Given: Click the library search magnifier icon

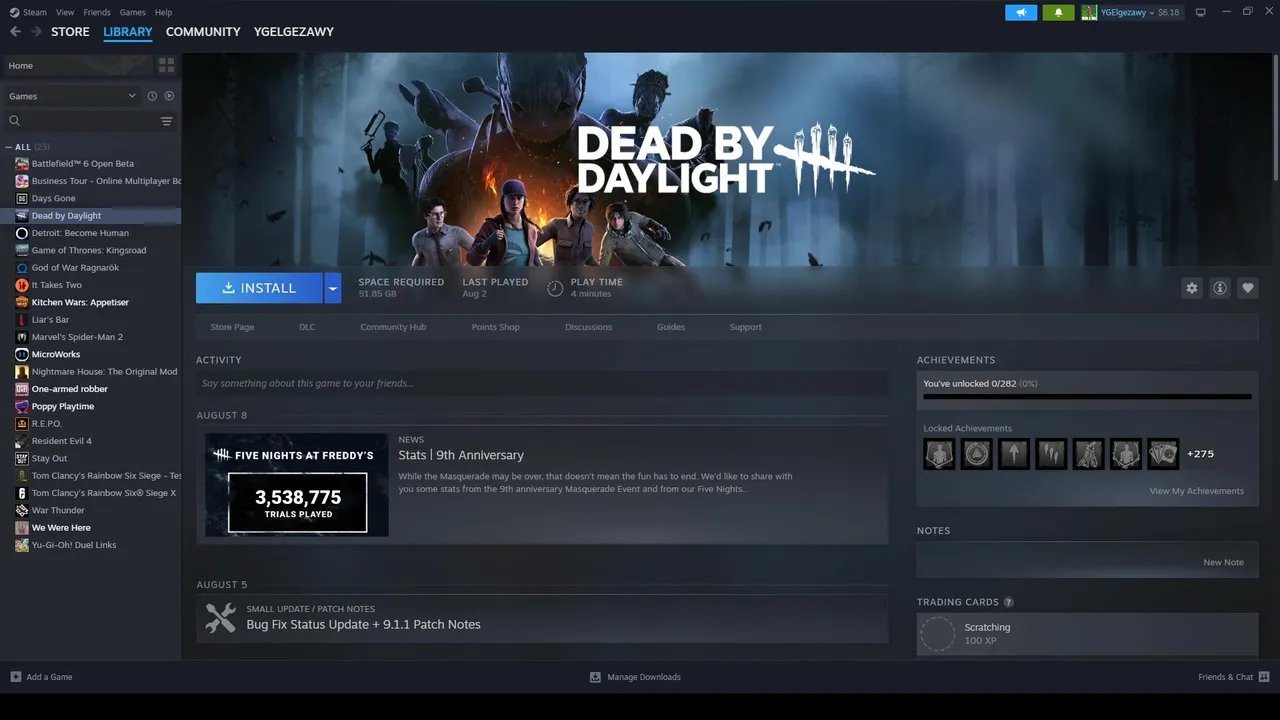Looking at the screenshot, I should pyautogui.click(x=15, y=121).
